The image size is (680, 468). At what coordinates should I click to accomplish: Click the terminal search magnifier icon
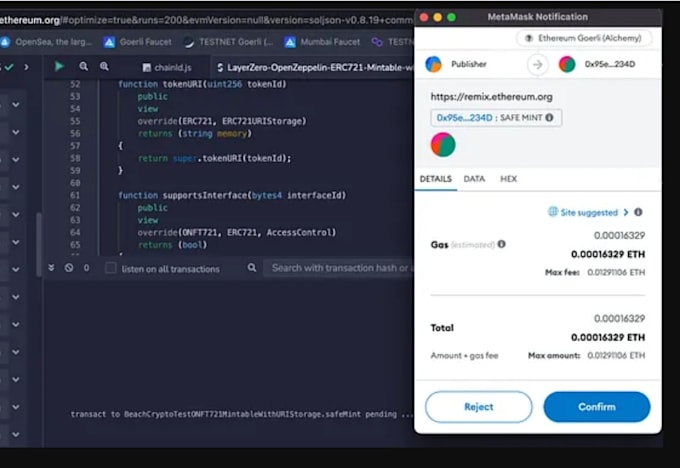252,268
